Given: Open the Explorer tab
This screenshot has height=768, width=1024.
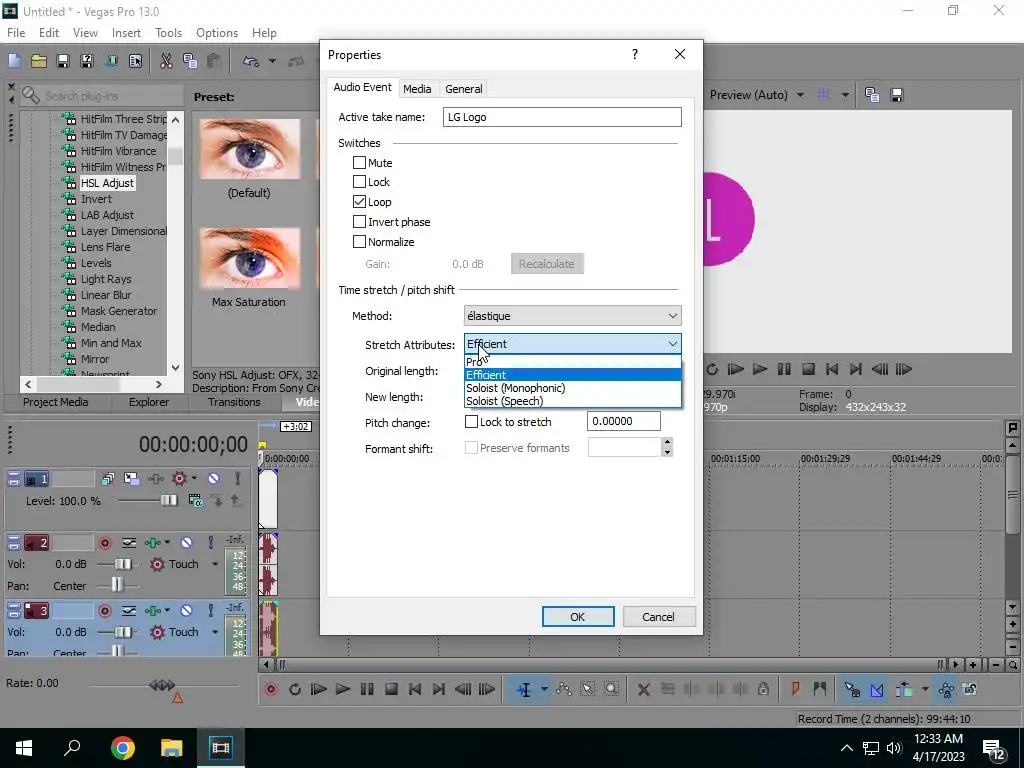Looking at the screenshot, I should tap(149, 402).
